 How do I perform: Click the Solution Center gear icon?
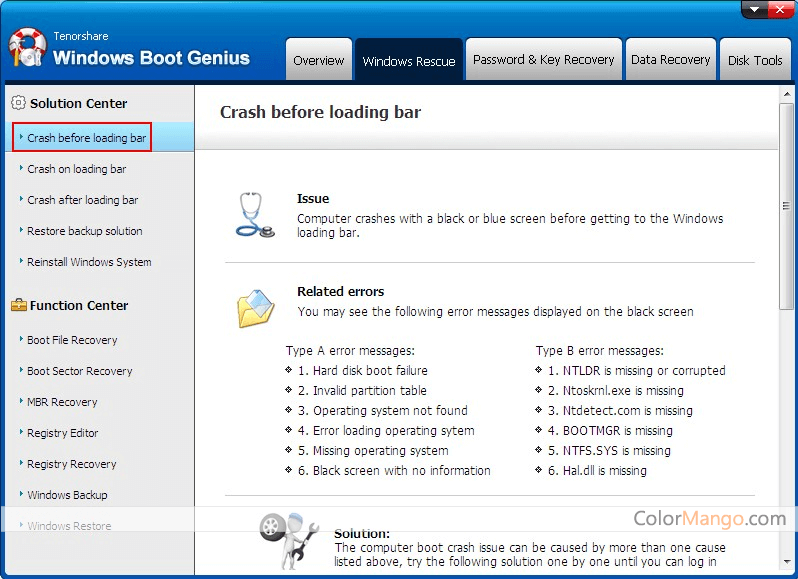pyautogui.click(x=17, y=103)
